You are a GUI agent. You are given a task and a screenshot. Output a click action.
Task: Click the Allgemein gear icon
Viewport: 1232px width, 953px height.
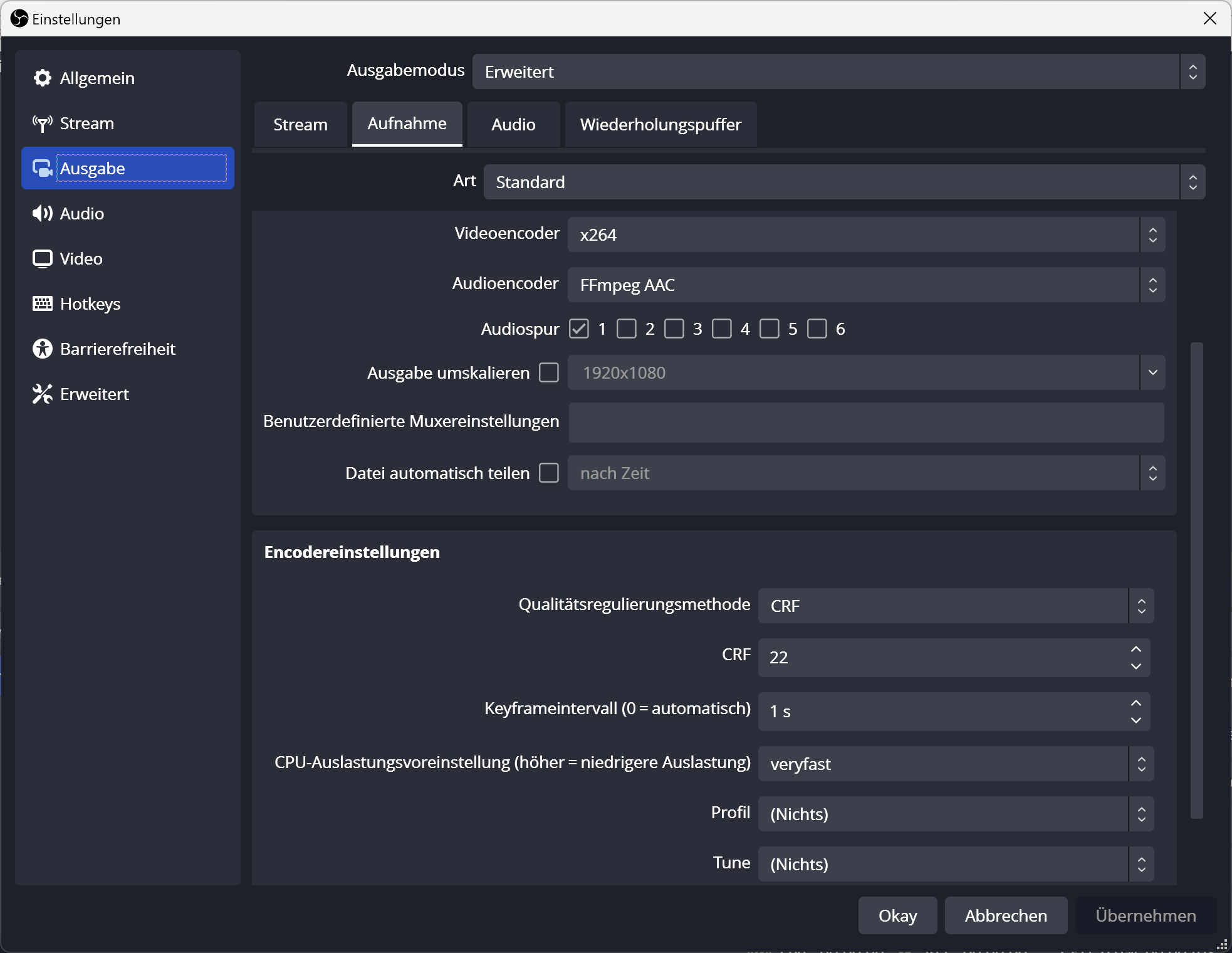click(43, 78)
